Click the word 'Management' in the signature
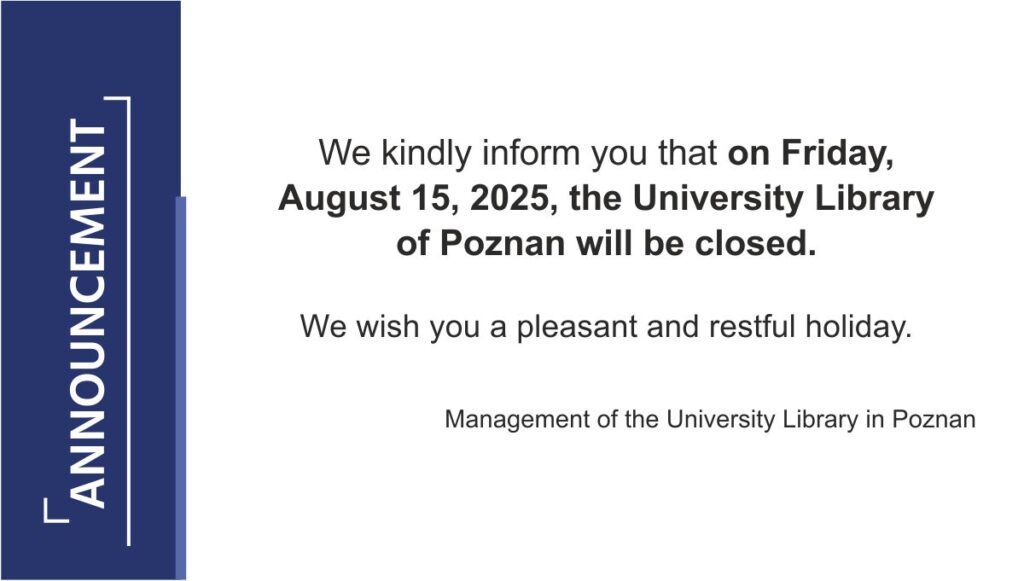The height and width of the screenshot is (581, 1024). click(517, 419)
